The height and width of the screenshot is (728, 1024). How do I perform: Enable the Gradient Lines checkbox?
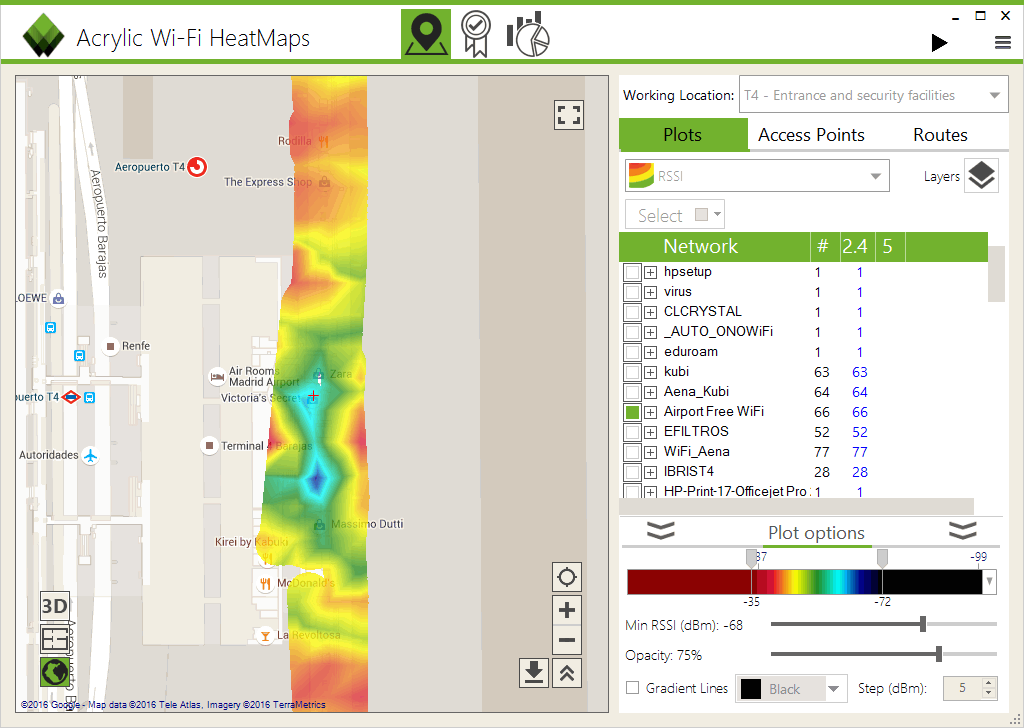point(632,688)
